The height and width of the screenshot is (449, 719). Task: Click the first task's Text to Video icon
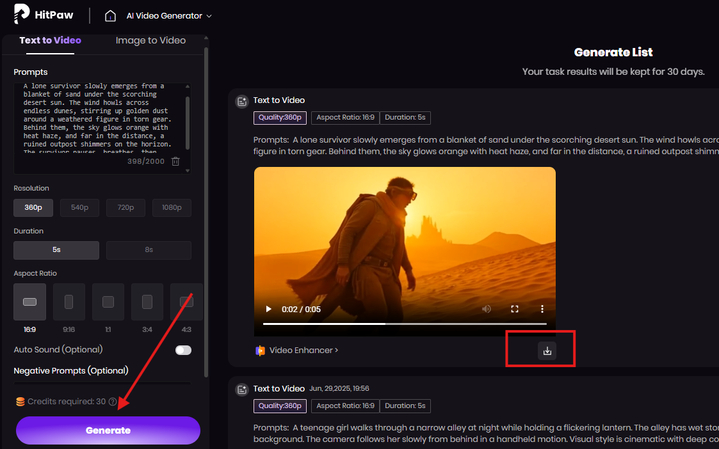(x=242, y=101)
